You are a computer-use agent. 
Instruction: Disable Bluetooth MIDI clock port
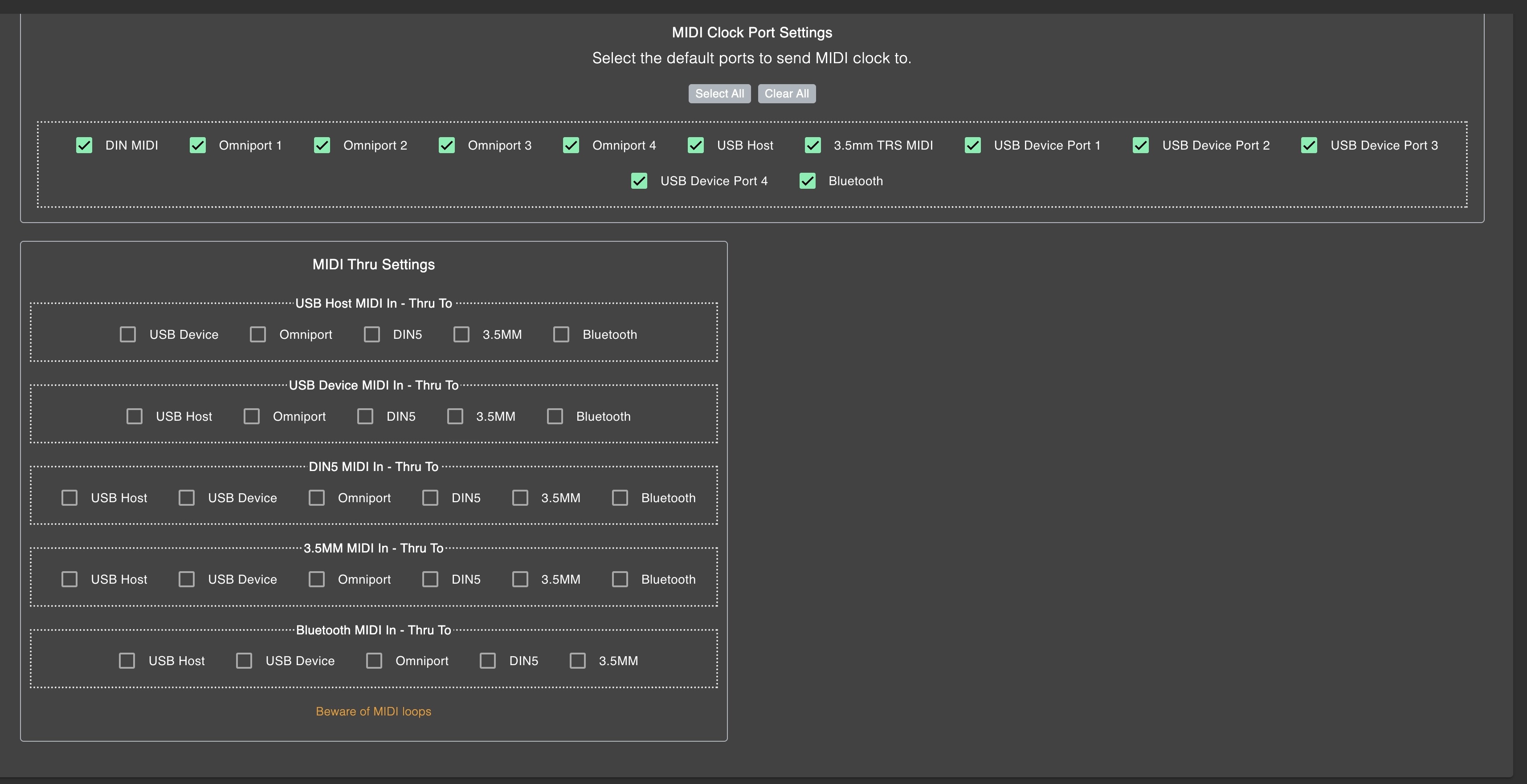pos(807,181)
